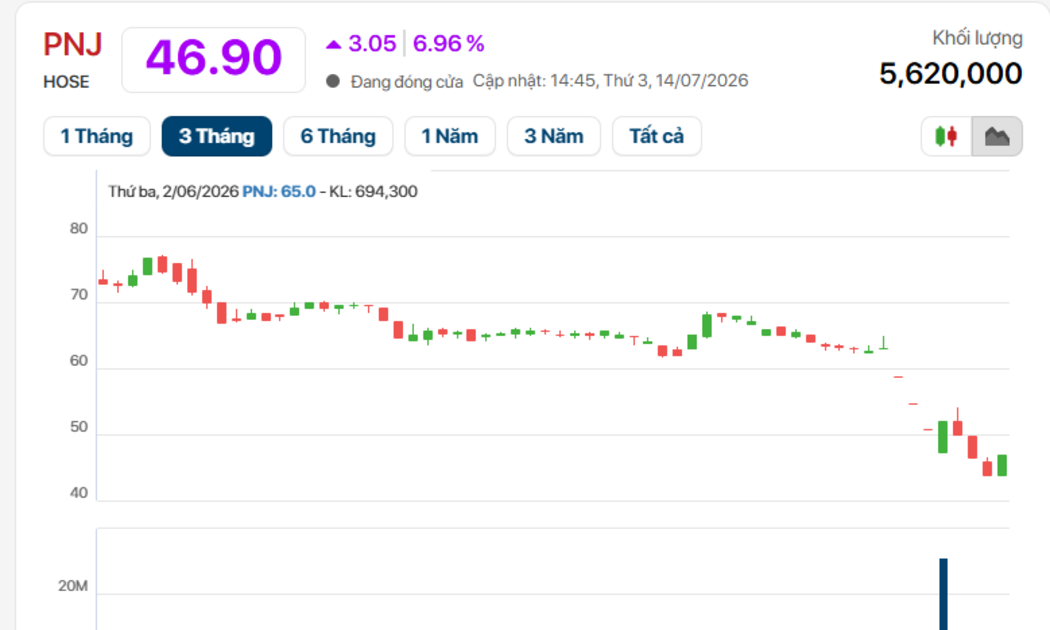Click the tall green candle near 67
The height and width of the screenshot is (630, 1050).
coord(706,325)
